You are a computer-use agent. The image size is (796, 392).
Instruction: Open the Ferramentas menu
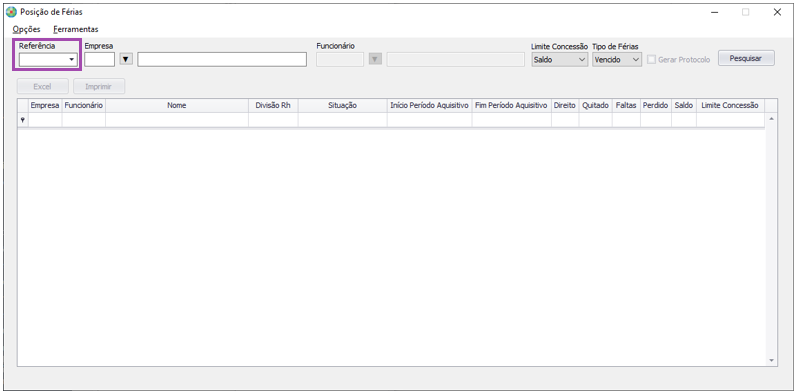(76, 29)
